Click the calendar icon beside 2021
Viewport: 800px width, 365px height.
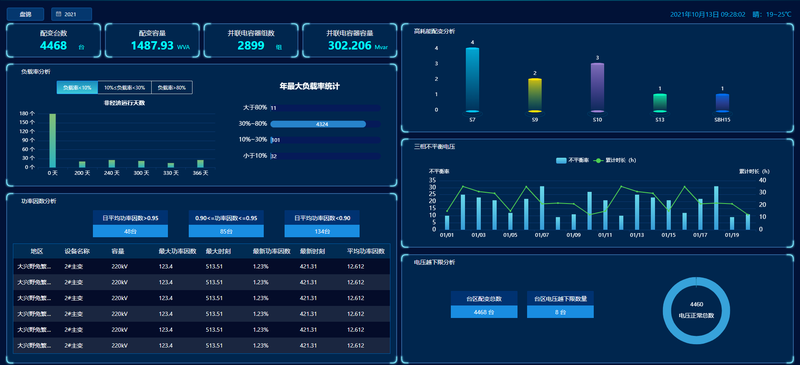[59, 14]
